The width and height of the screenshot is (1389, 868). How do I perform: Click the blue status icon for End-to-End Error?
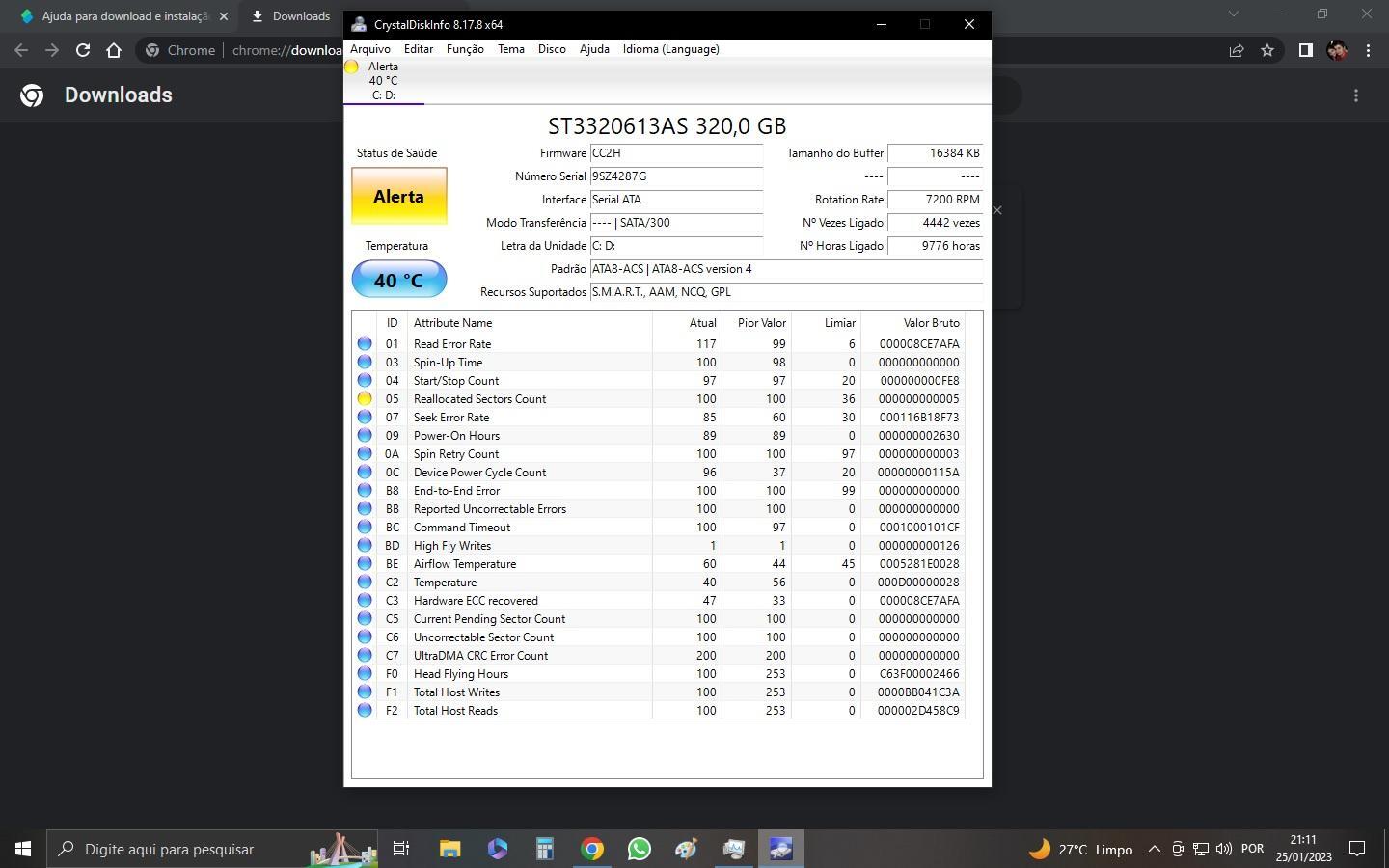click(365, 491)
